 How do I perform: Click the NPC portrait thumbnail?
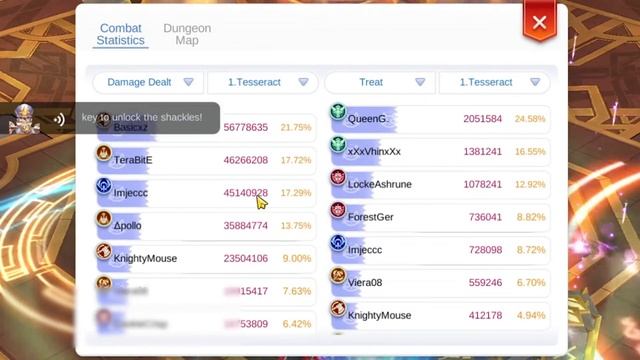[25, 119]
